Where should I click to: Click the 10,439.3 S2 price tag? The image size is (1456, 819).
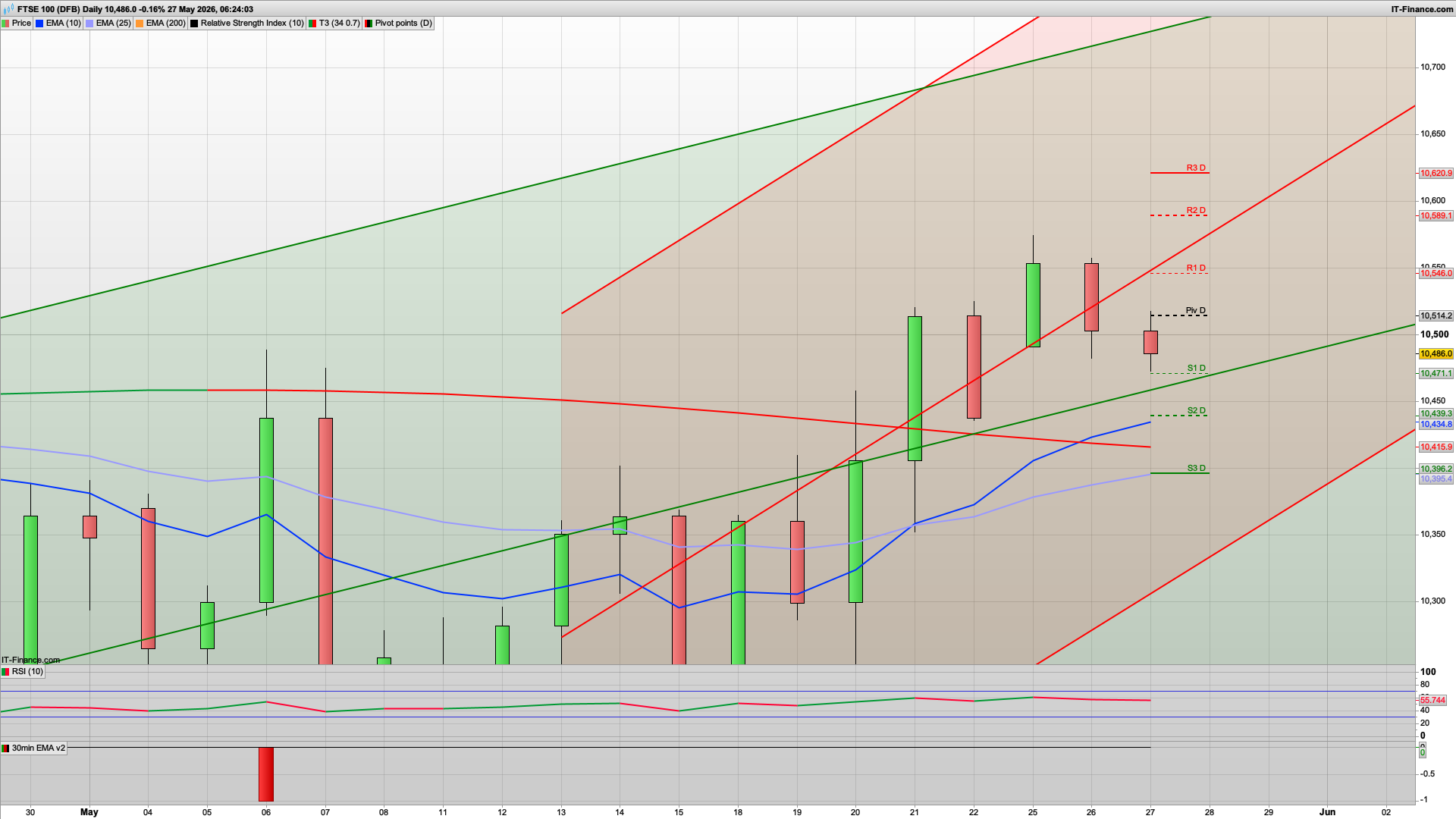(x=1436, y=414)
